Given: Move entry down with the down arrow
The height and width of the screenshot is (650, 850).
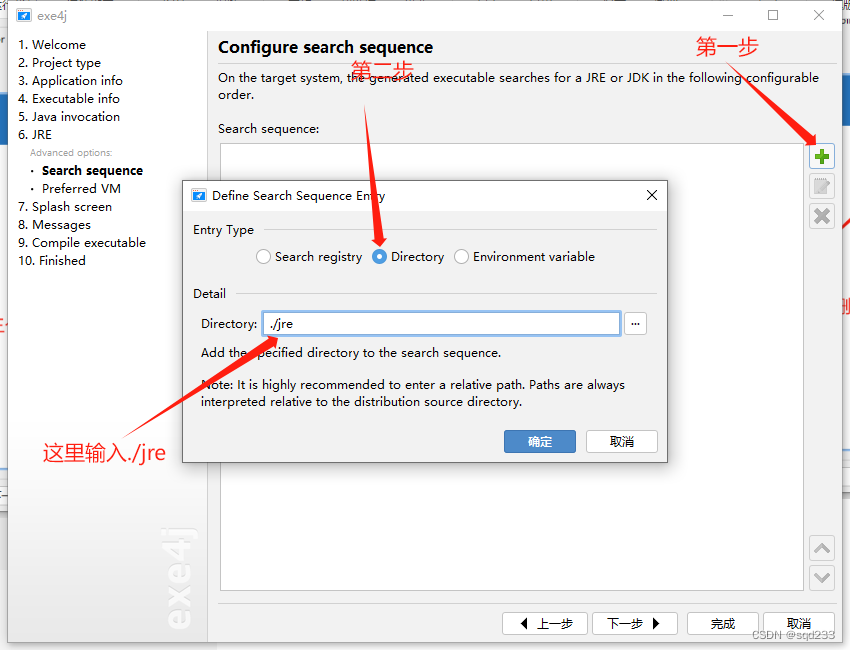Looking at the screenshot, I should coord(821,577).
